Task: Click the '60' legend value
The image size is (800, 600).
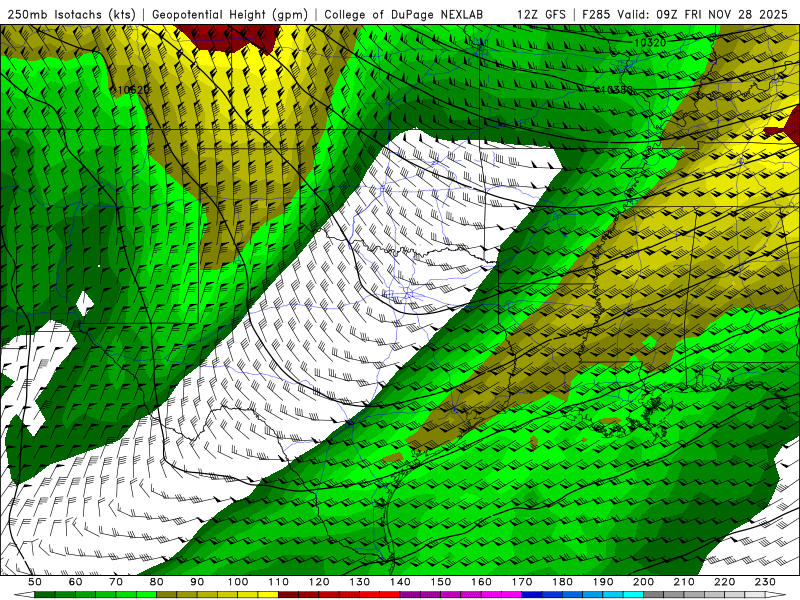Action: coord(76,582)
